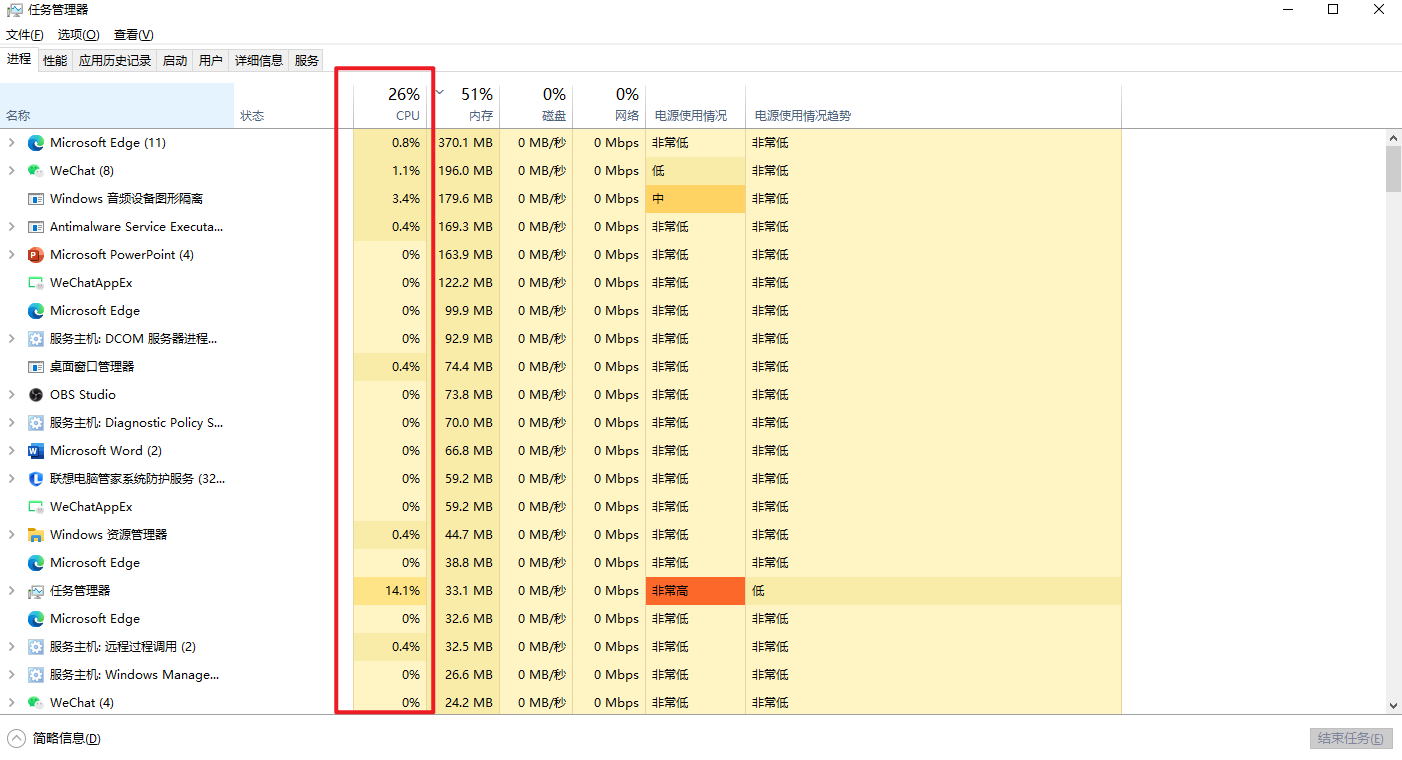The image size is (1402, 760).
Task: Expand the Microsoft Edge (11) process group
Action: 12,143
